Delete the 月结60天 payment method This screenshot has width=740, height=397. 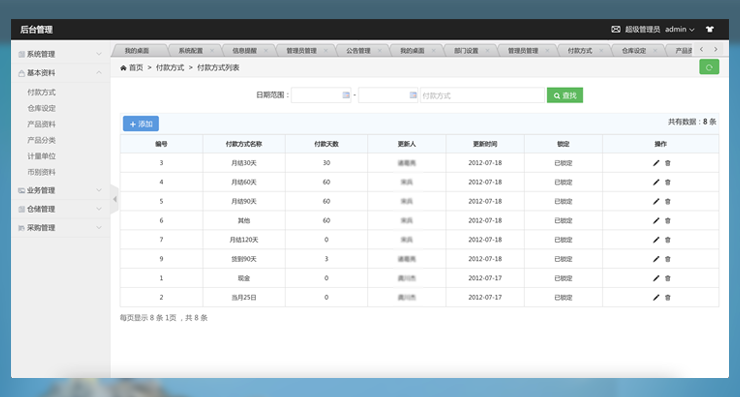668,182
